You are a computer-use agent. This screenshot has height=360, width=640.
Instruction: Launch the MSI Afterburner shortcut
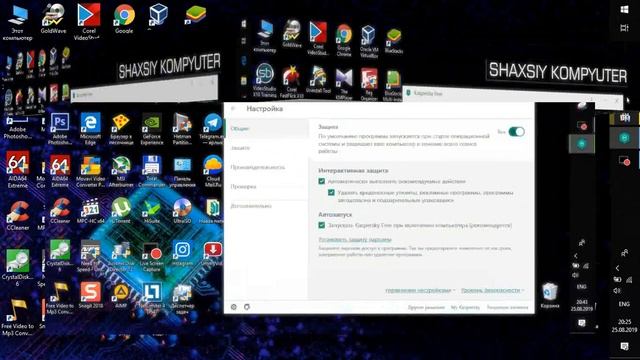[121, 171]
